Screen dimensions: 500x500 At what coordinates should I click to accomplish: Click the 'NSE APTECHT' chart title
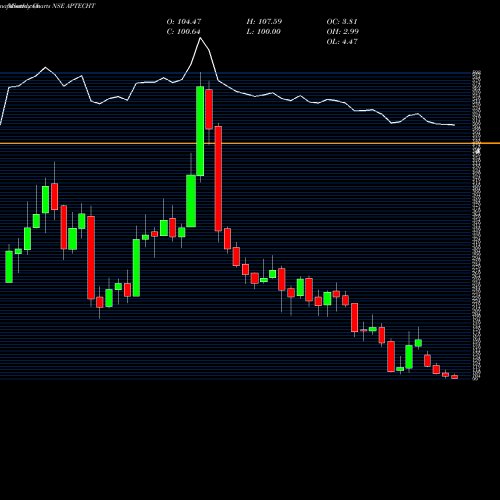pos(74,6)
